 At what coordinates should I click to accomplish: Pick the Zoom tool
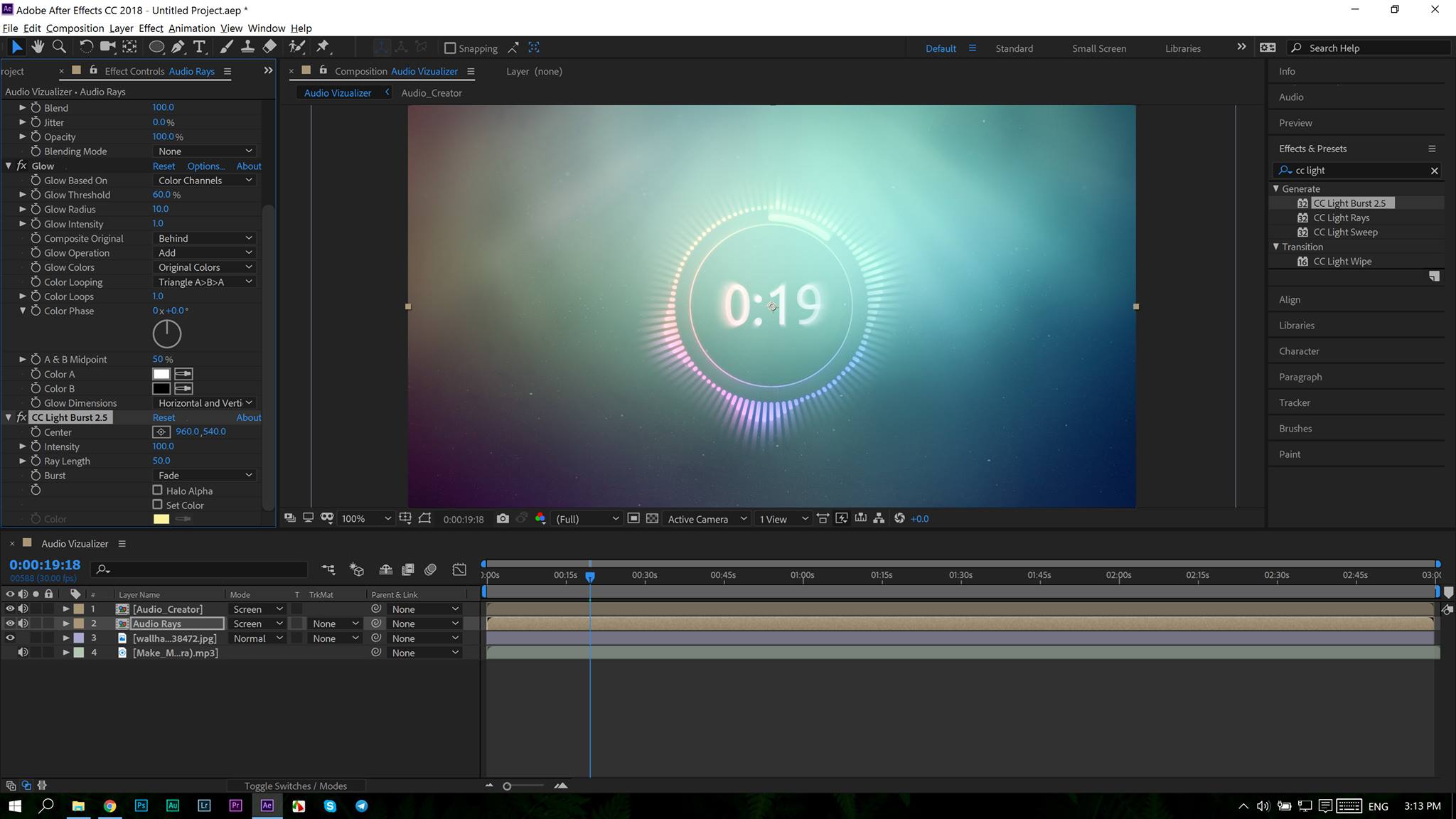pos(60,47)
